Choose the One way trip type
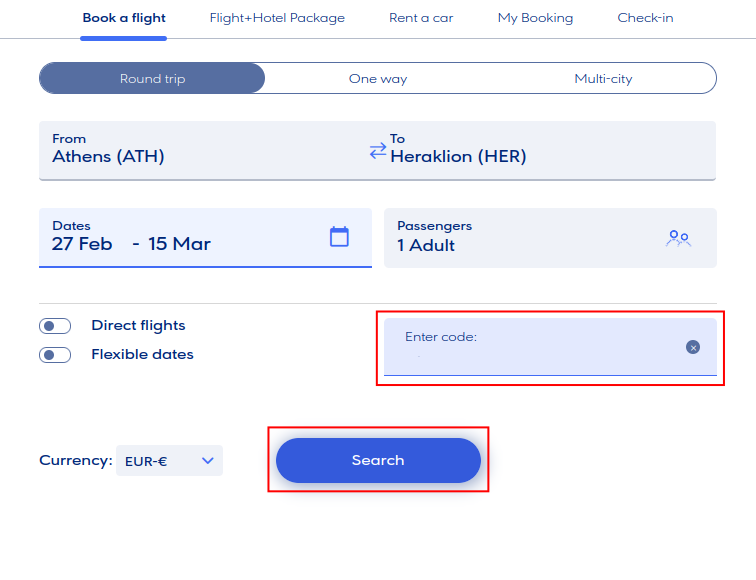 click(378, 78)
